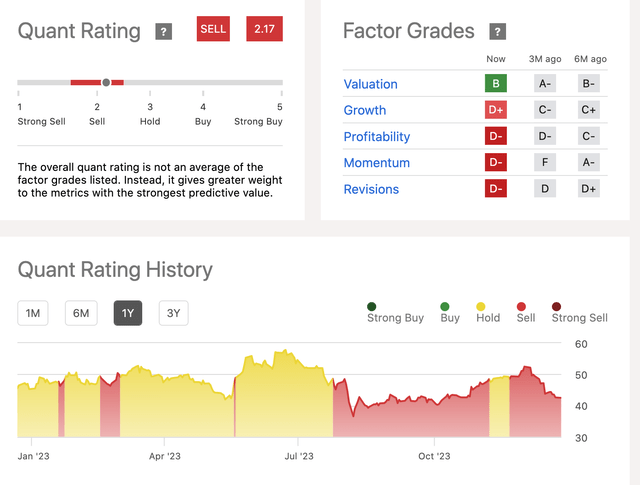Viewport: 640px width, 485px height.
Task: Click the Momentum F grade from 3M ago
Action: pyautogui.click(x=545, y=162)
